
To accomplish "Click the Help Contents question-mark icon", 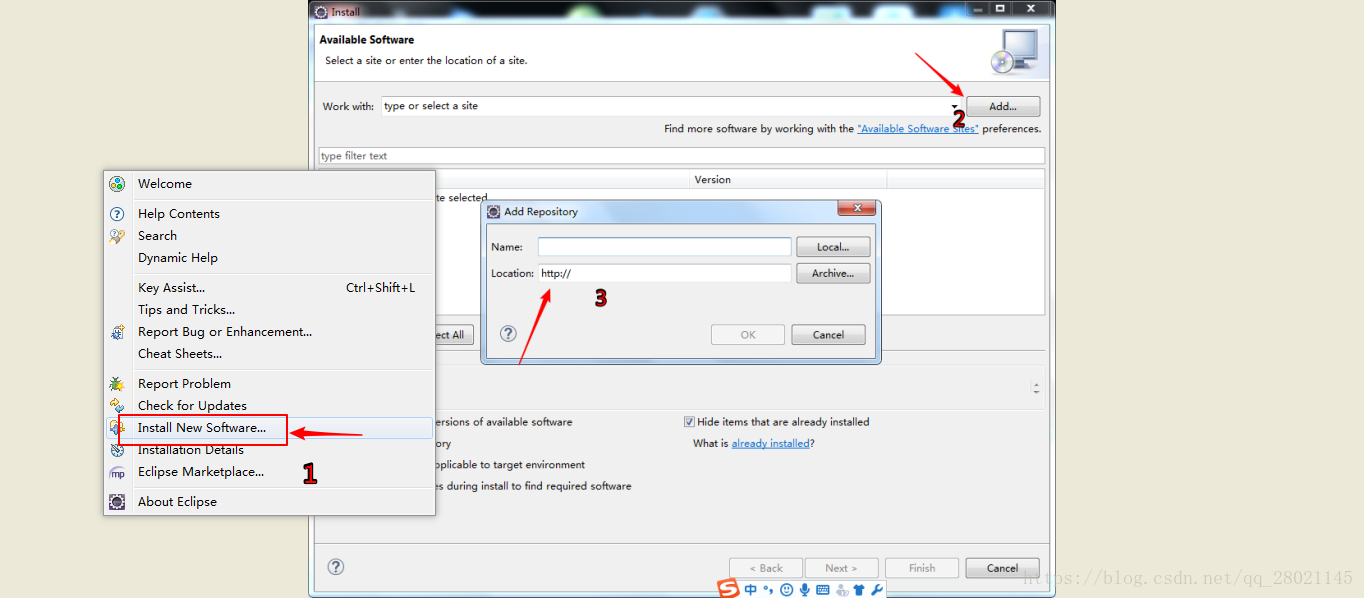I will point(117,214).
